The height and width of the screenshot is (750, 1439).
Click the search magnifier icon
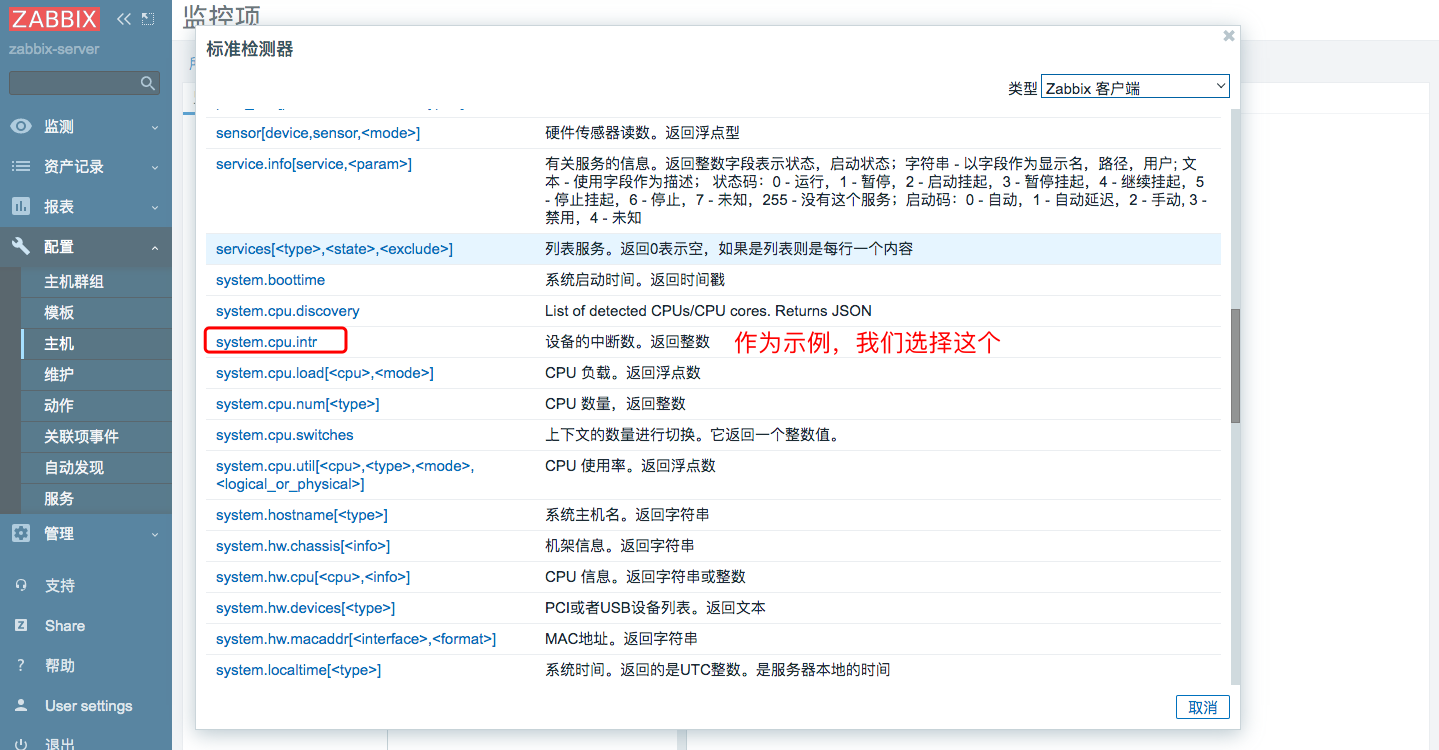[x=148, y=83]
